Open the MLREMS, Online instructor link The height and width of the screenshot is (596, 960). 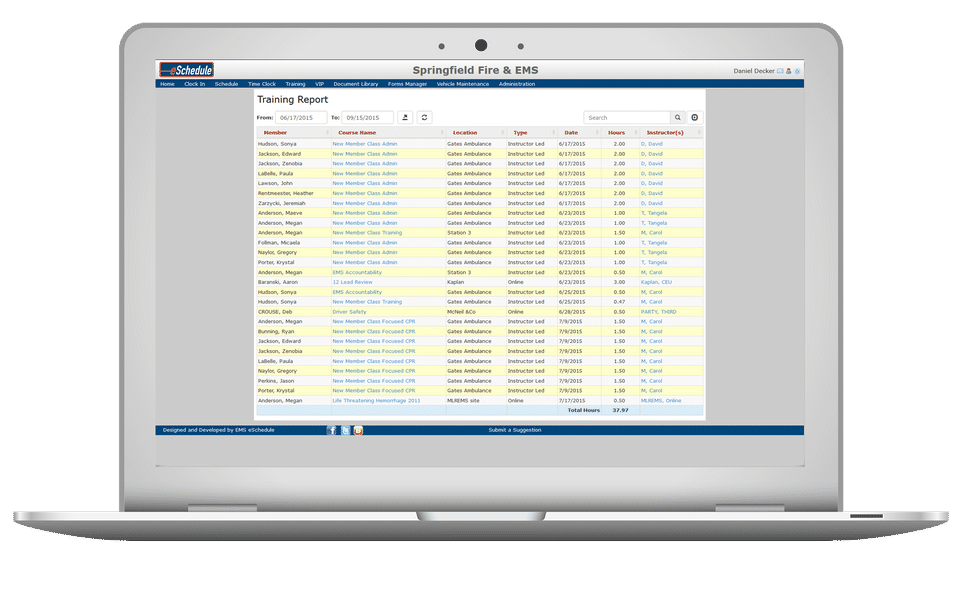click(x=661, y=401)
